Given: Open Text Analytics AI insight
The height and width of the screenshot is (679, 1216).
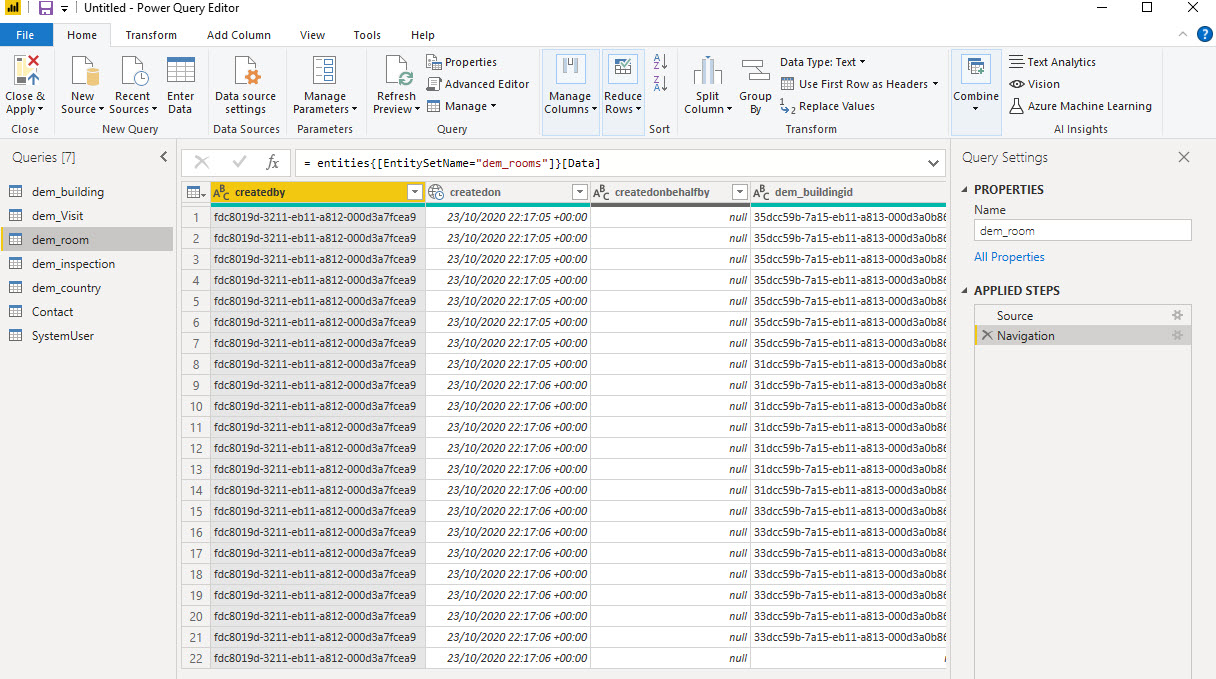Looking at the screenshot, I should pos(1052,62).
